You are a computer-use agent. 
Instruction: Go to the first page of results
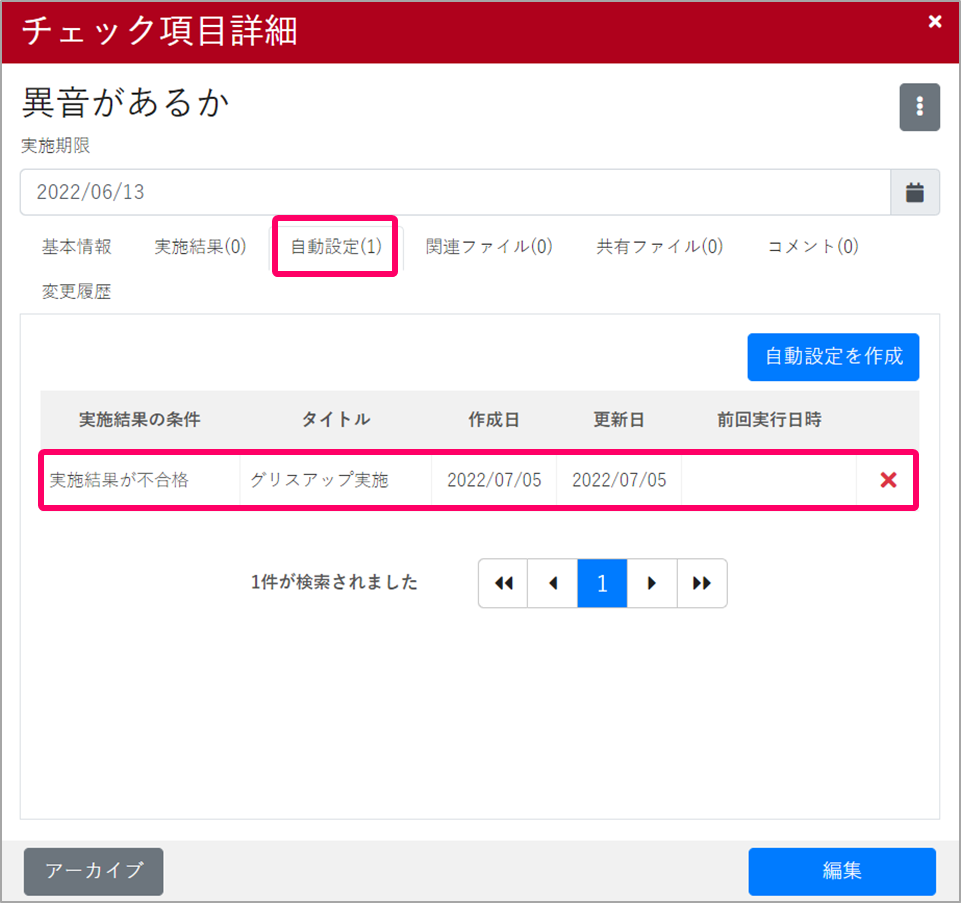(503, 583)
